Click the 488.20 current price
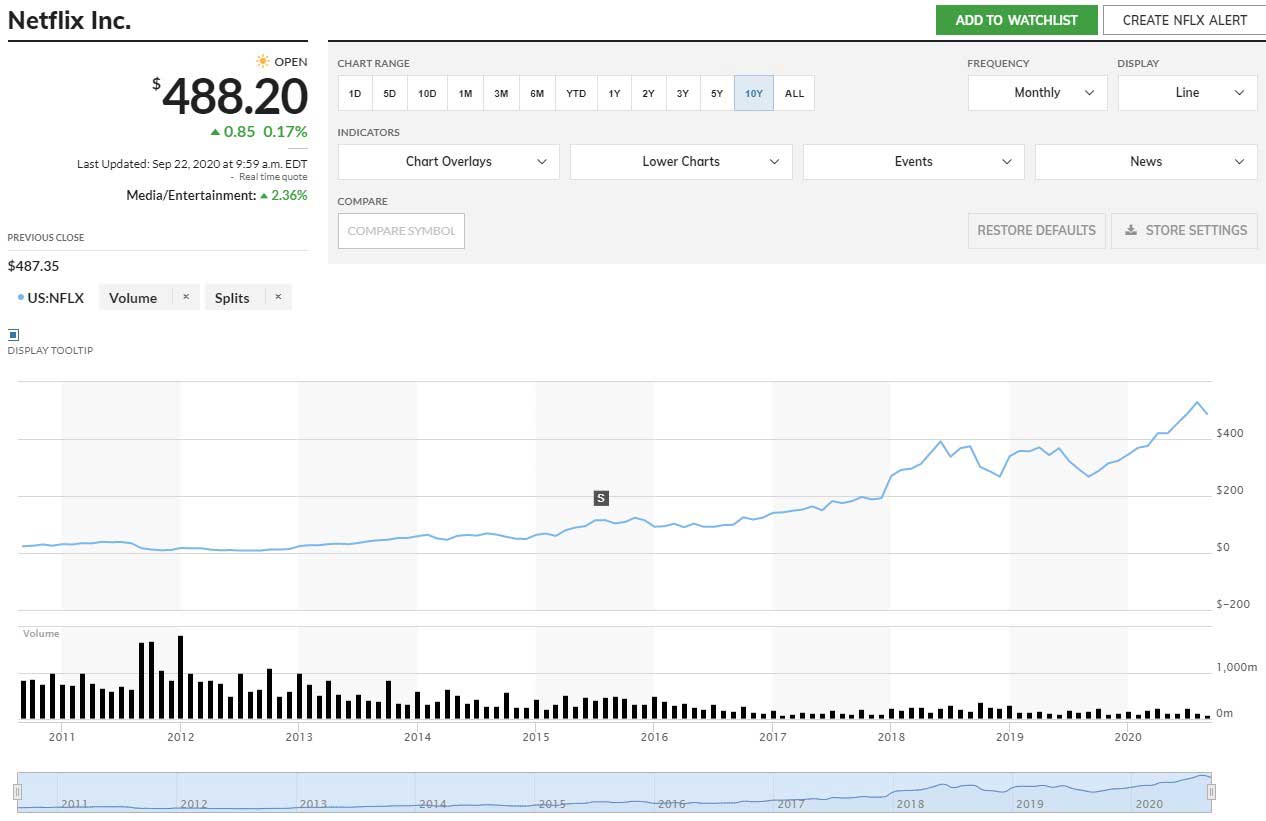The width and height of the screenshot is (1266, 821). coord(235,97)
